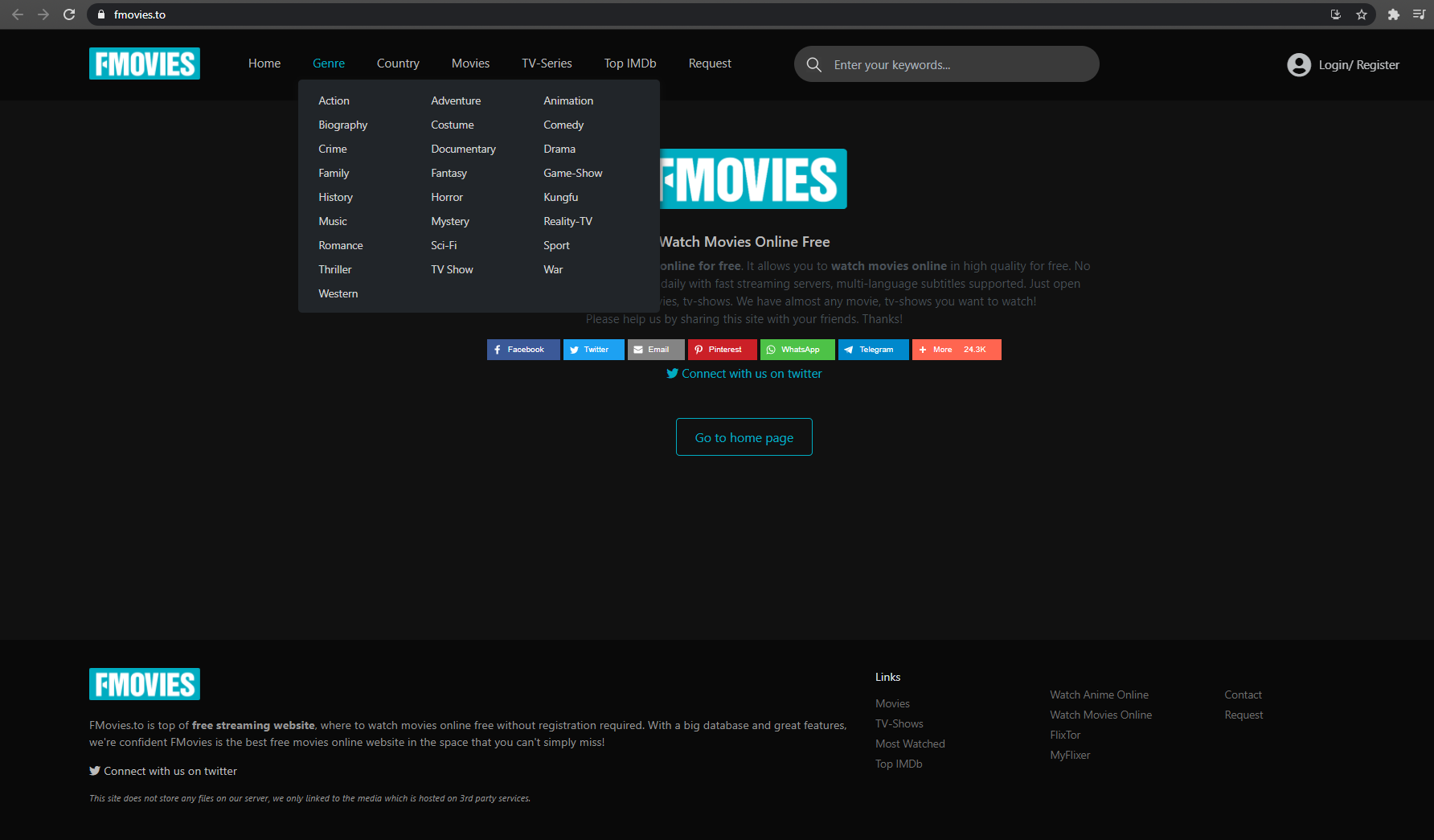Image resolution: width=1434 pixels, height=840 pixels.
Task: Click the Go to home page button
Action: pyautogui.click(x=744, y=437)
